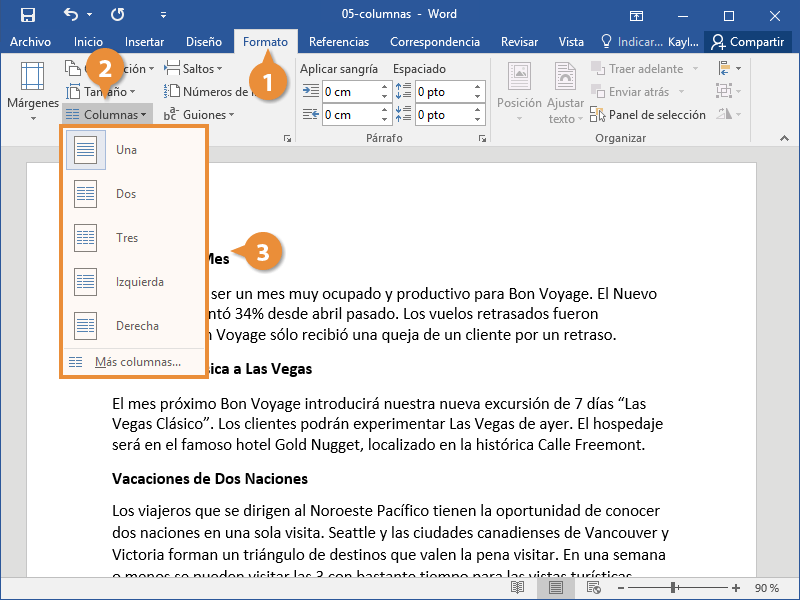Click the spacing after value field
Screen dimensions: 800x600
coord(444,115)
